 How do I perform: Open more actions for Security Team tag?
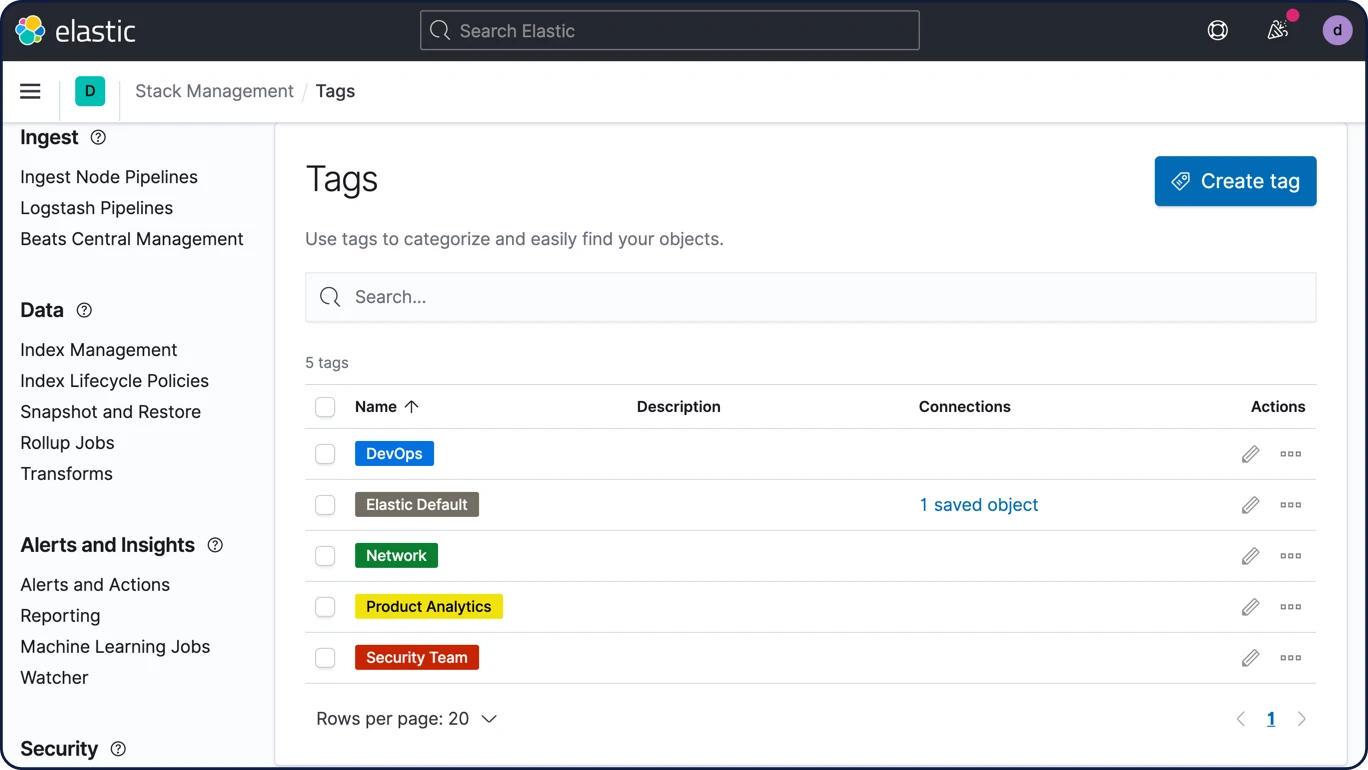coord(1291,658)
